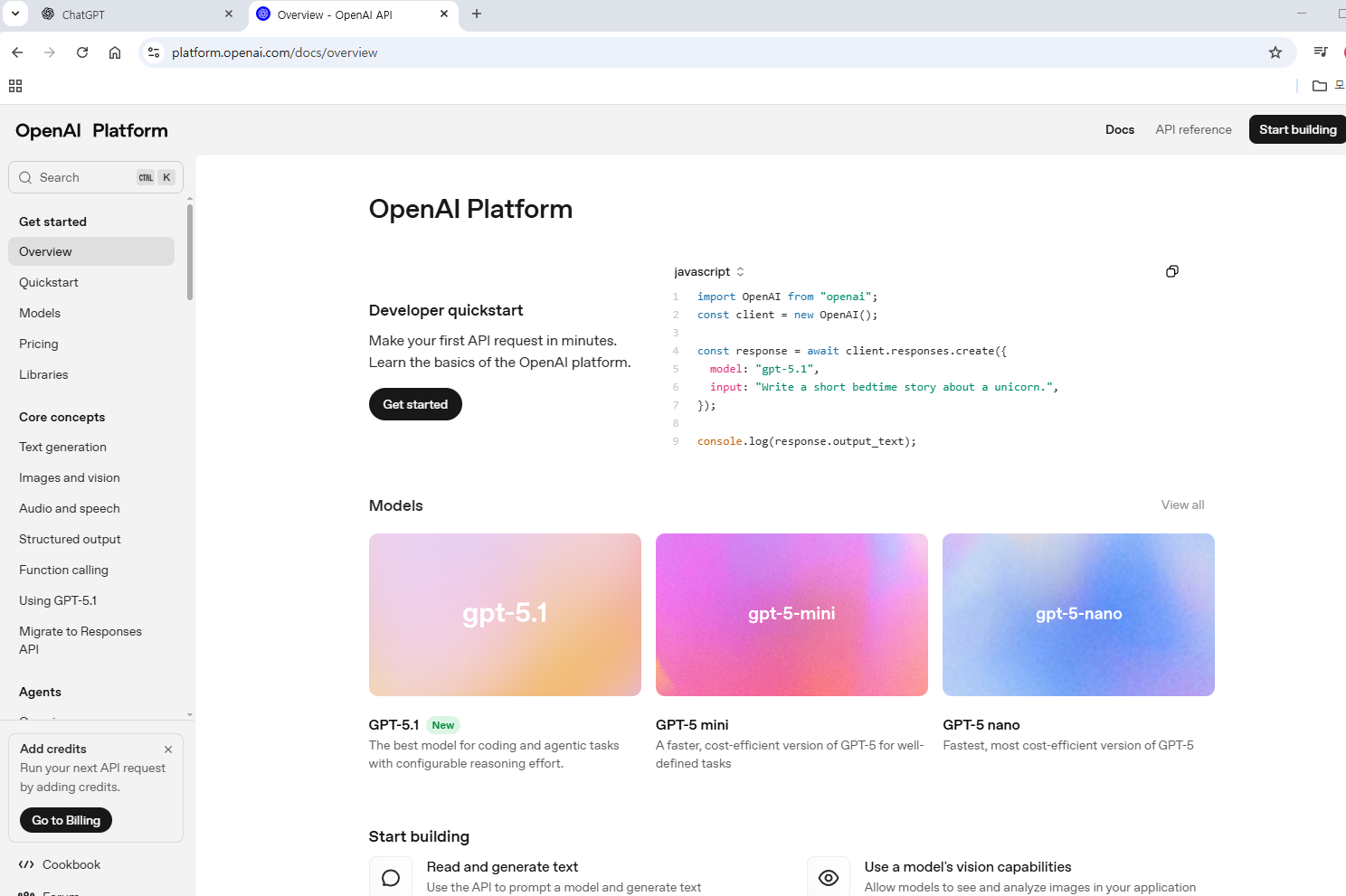Click the Go to Billing button
The height and width of the screenshot is (896, 1346).
coord(66,820)
